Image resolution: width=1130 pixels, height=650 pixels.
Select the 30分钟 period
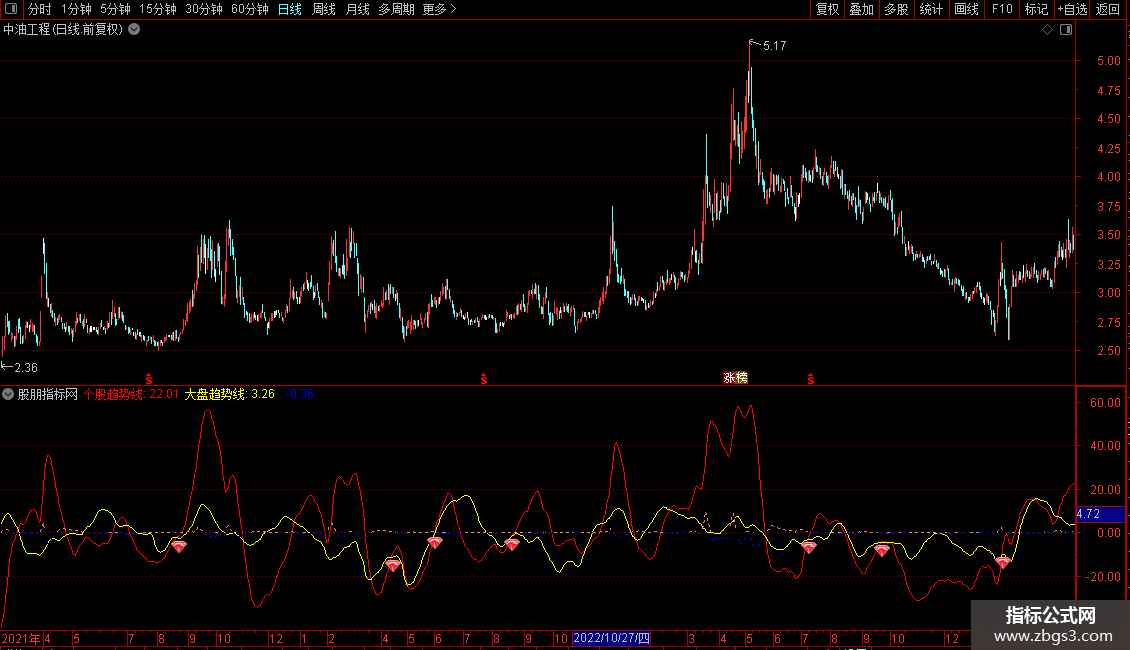pos(204,9)
